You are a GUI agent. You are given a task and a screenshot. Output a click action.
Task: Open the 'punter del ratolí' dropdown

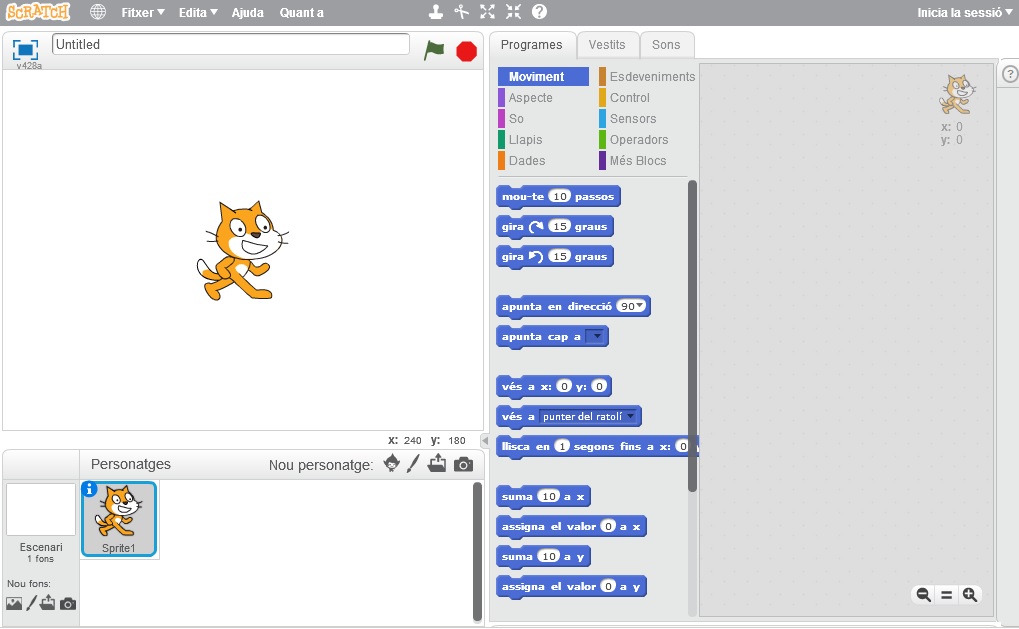pyautogui.click(x=631, y=416)
